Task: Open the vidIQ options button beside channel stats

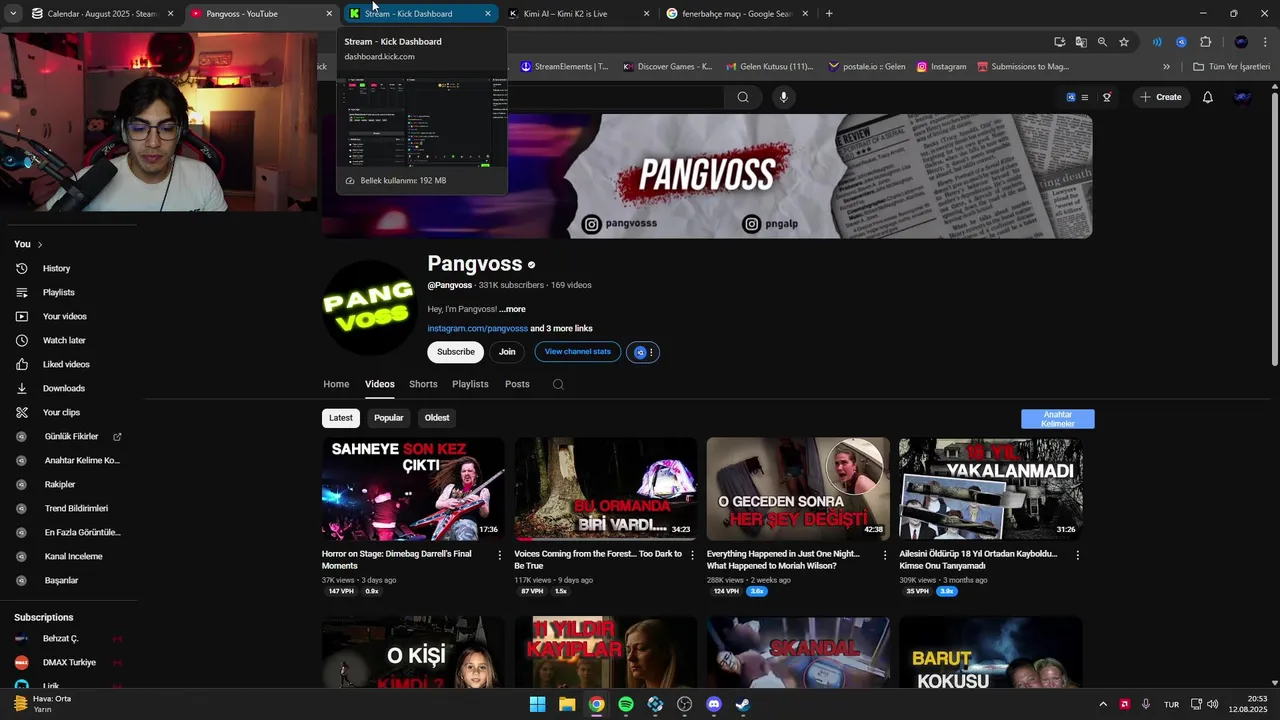Action: [643, 352]
